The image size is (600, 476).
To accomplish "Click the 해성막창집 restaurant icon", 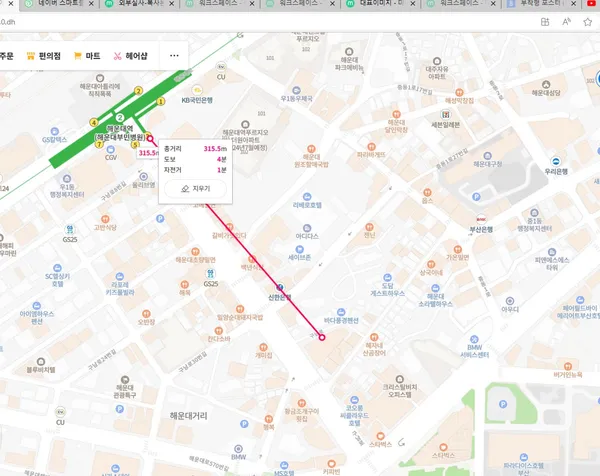I will (x=459, y=92).
